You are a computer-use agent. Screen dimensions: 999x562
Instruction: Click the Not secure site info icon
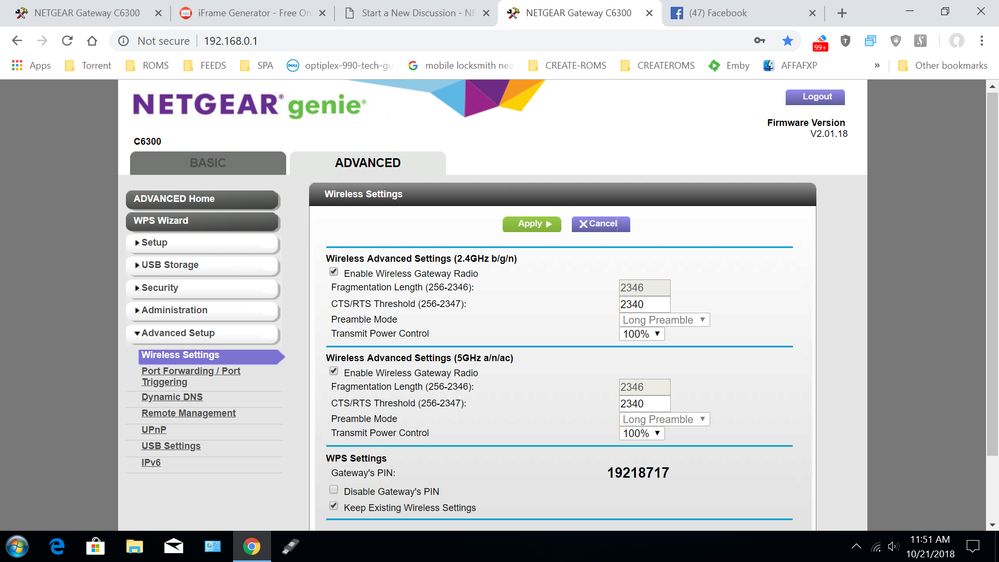pos(124,41)
